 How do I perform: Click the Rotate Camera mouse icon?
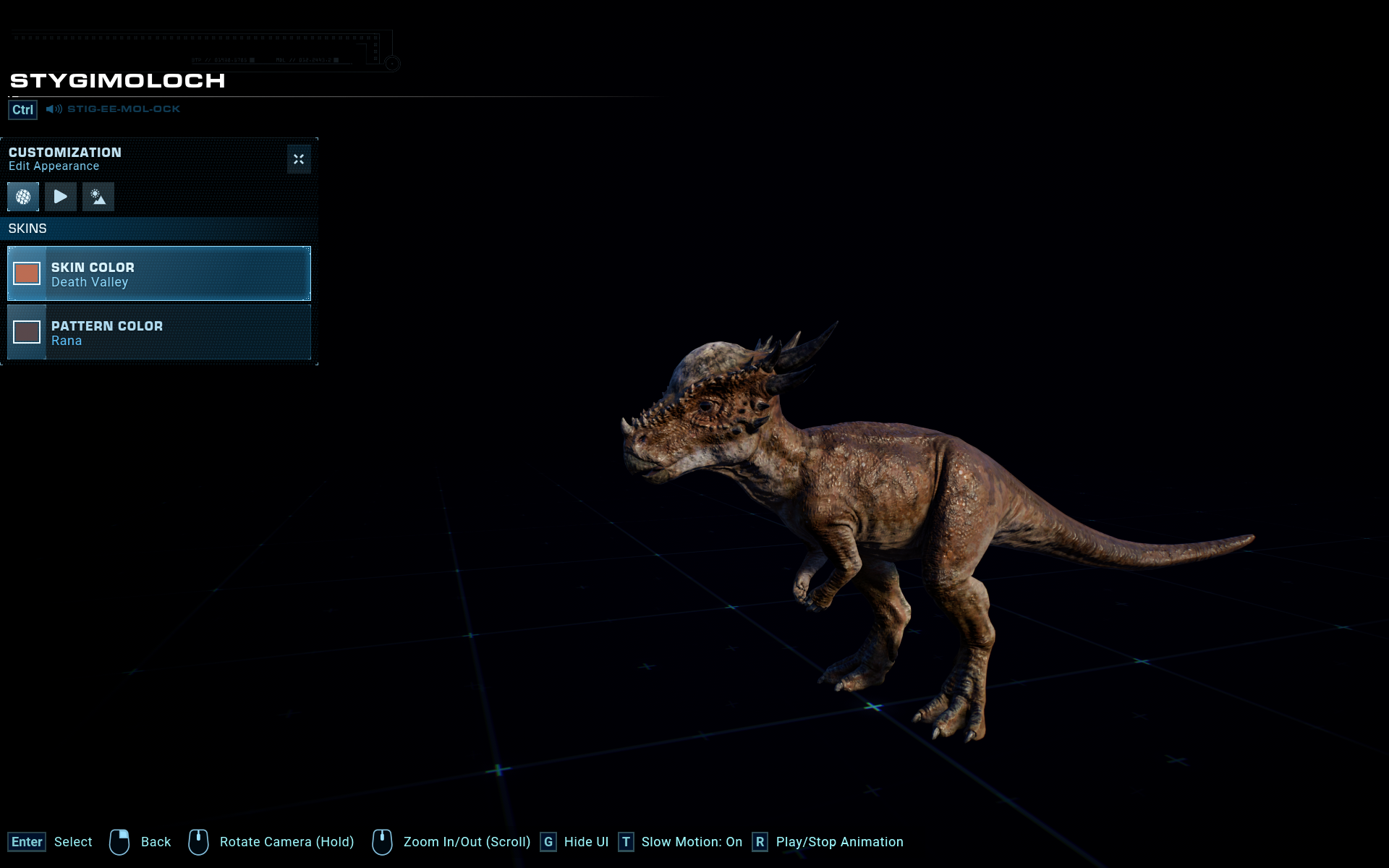198,842
